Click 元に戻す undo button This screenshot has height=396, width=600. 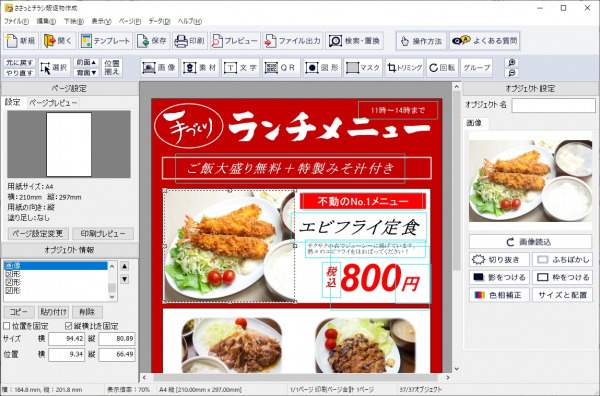tap(20, 62)
